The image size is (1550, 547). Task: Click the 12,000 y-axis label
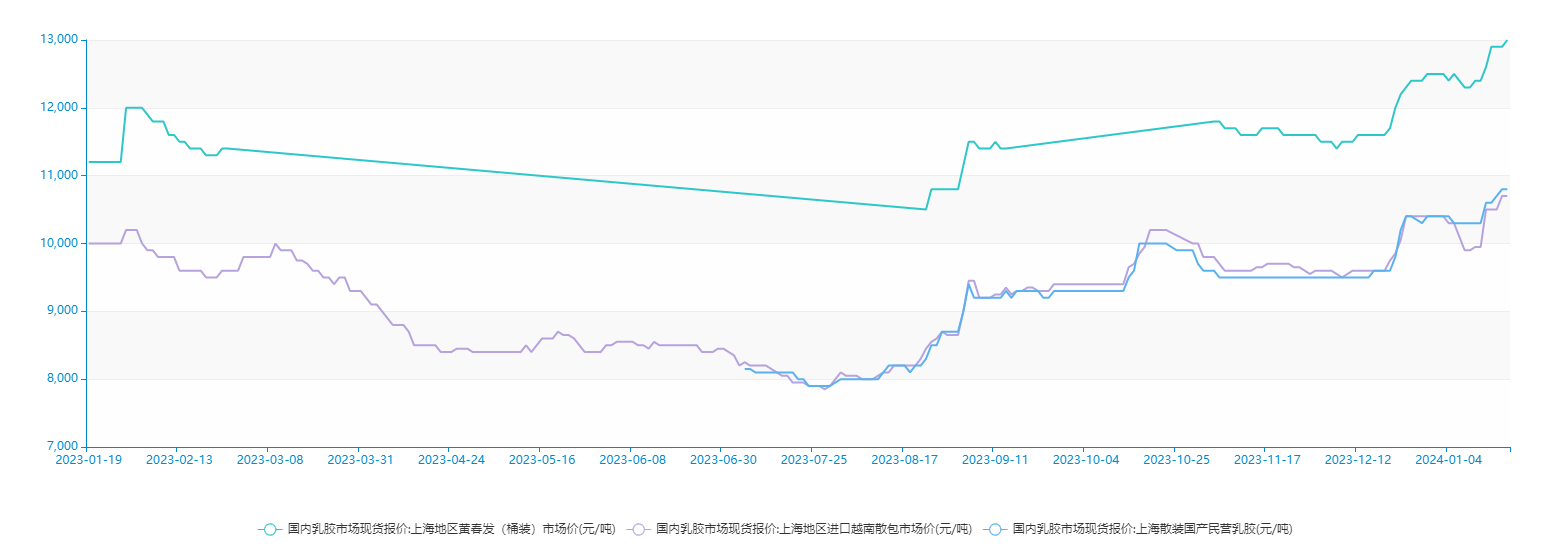pyautogui.click(x=59, y=108)
